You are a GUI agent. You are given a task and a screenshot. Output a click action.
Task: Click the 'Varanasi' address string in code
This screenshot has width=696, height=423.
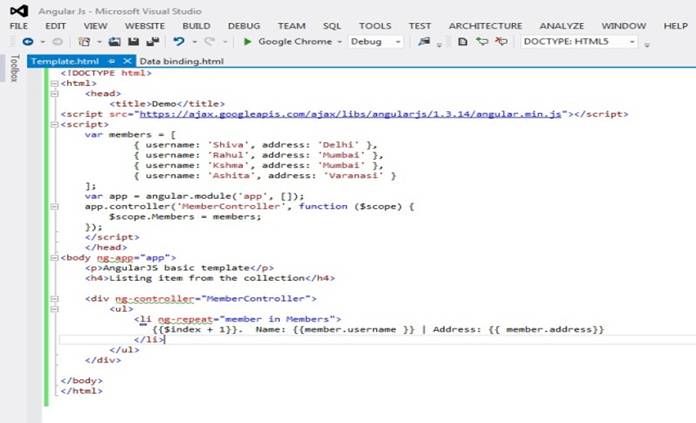pyautogui.click(x=353, y=175)
